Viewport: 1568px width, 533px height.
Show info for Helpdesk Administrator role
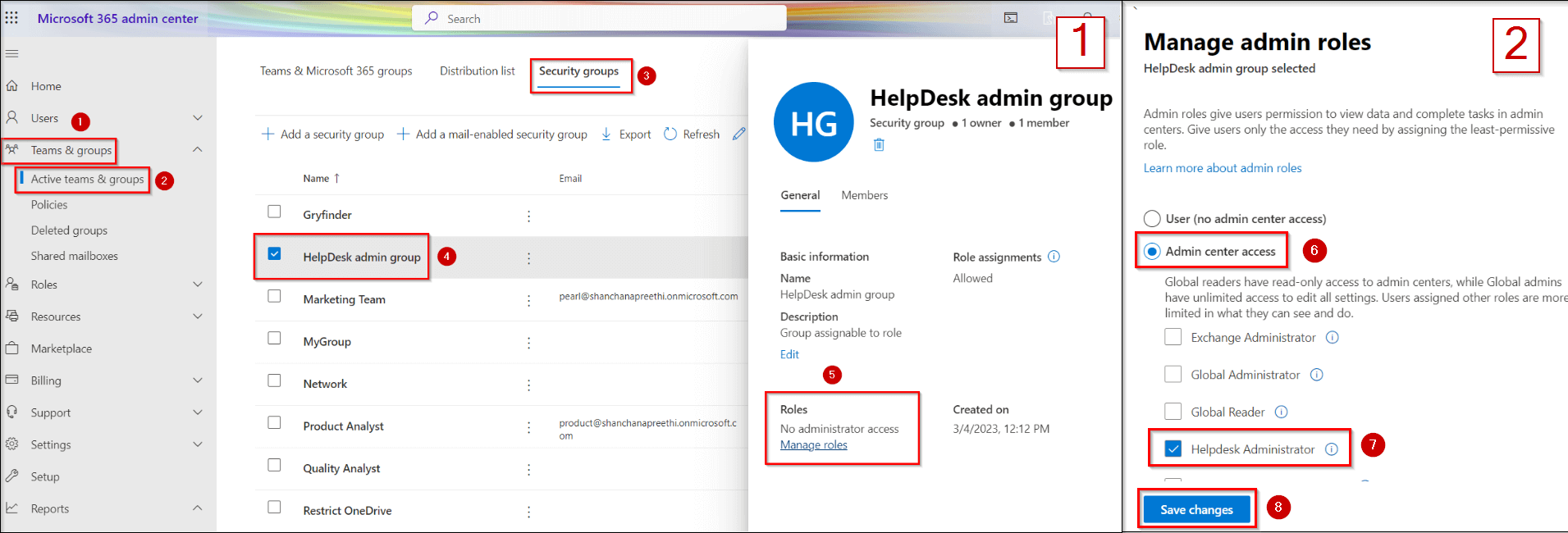(1332, 449)
